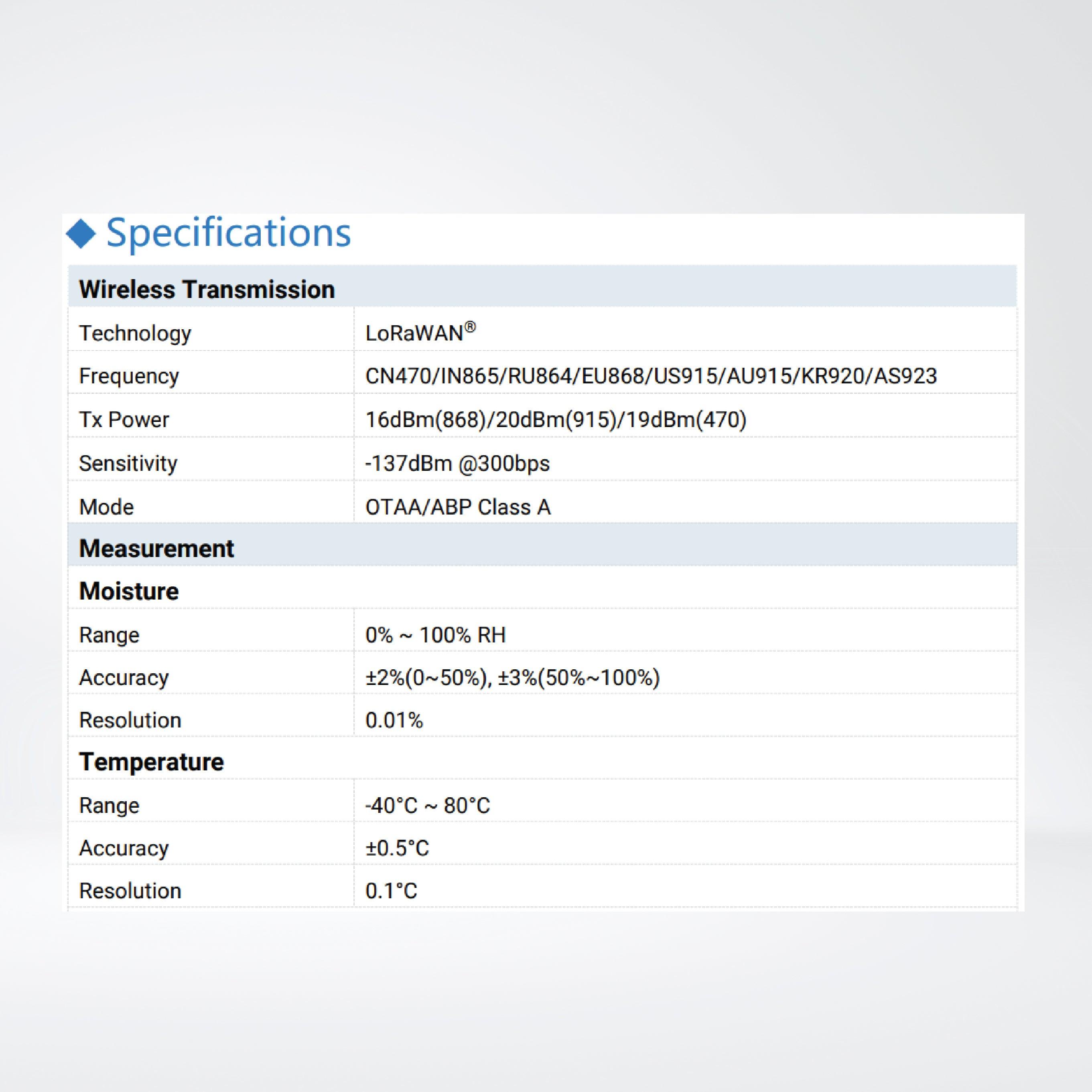Screen dimensions: 1092x1092
Task: Click the Sensitivity label
Action: pos(128,464)
